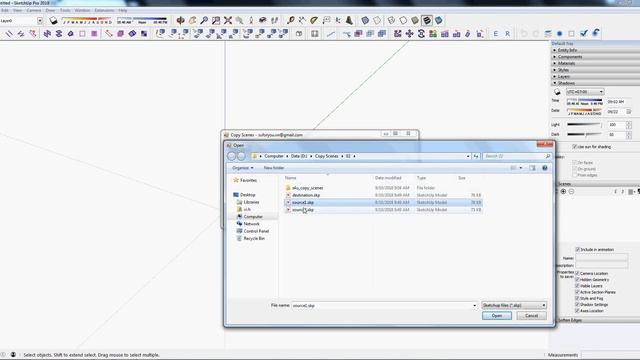Select the Axes tool
640x360 pixels.
(338, 20)
